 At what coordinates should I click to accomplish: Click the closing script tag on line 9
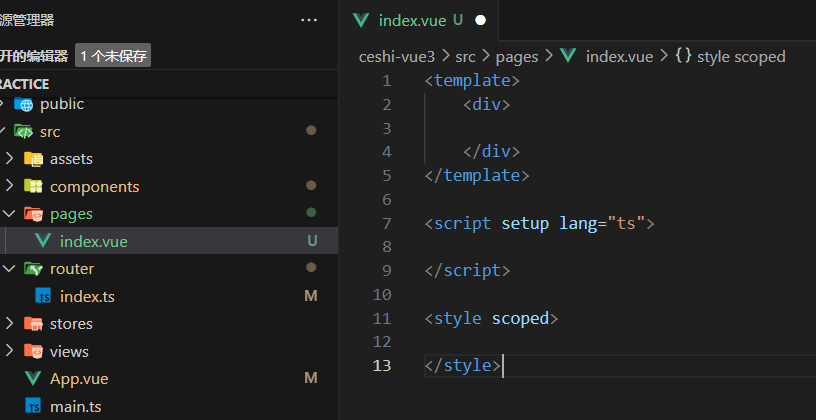point(467,271)
